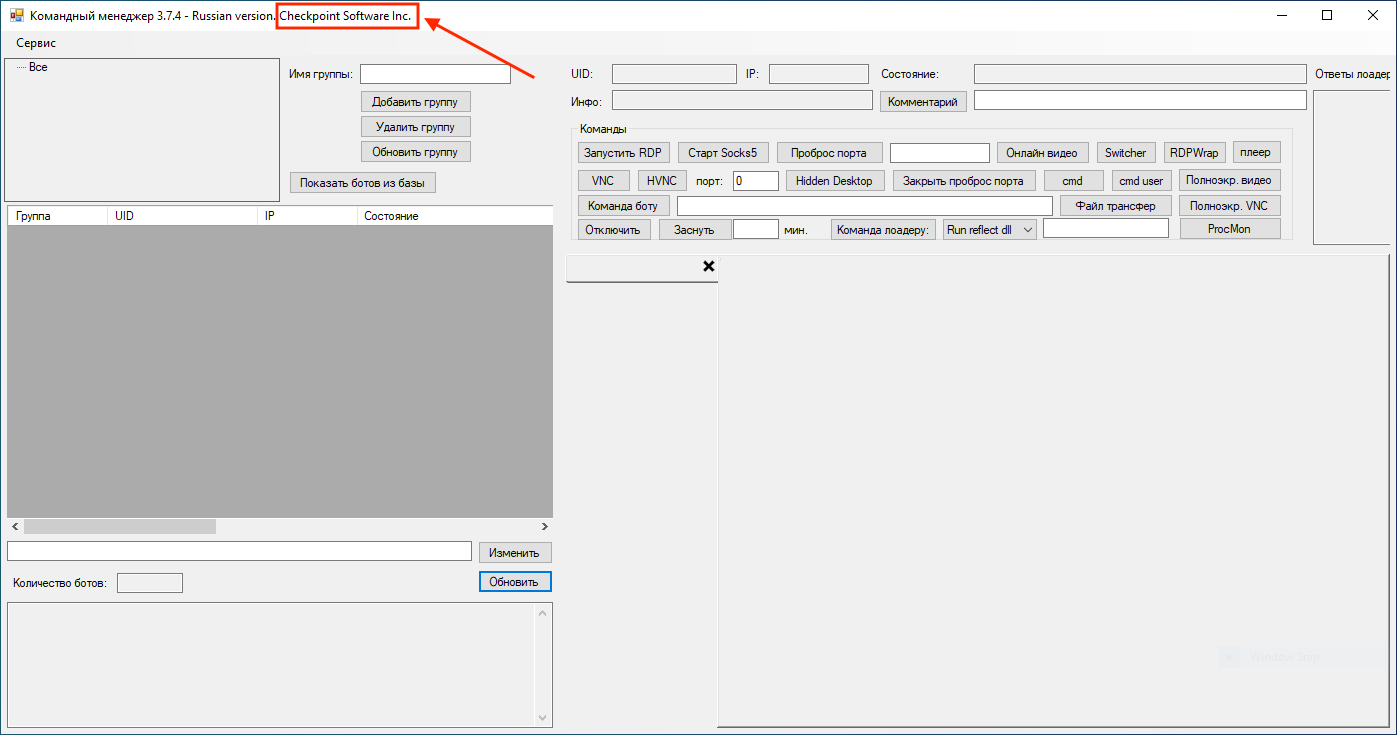Screen dimensions: 1397x735
Task: Click the Изменить button
Action: (515, 552)
